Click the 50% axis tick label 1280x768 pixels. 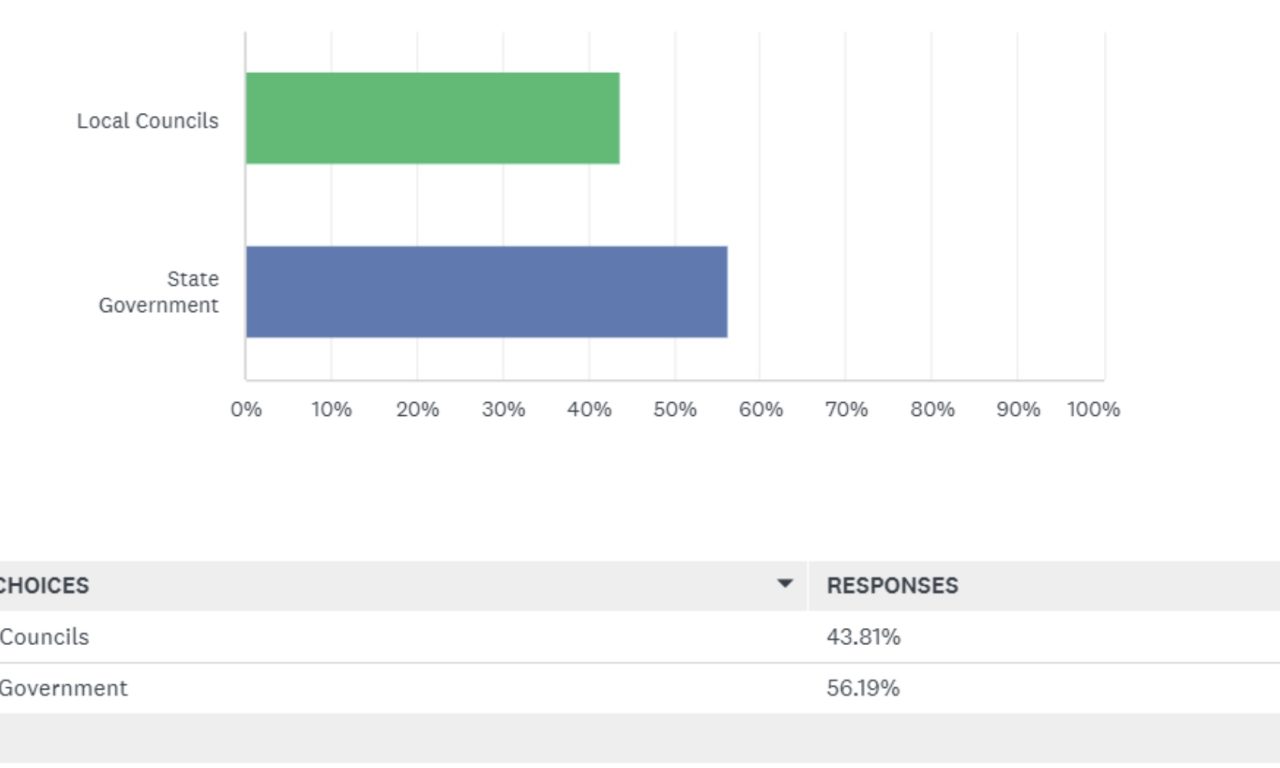click(x=675, y=409)
